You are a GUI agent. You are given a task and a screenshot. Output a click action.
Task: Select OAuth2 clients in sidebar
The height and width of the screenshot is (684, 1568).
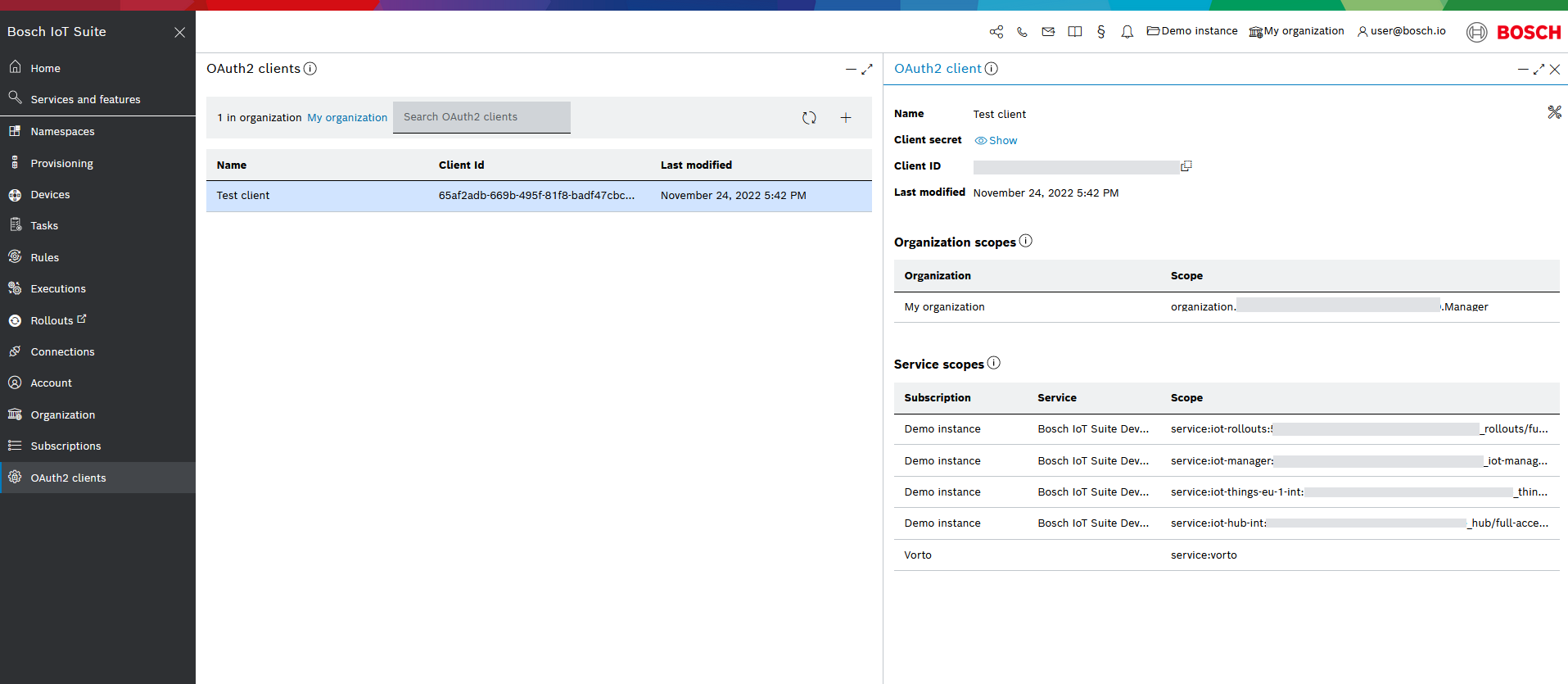[97, 478]
